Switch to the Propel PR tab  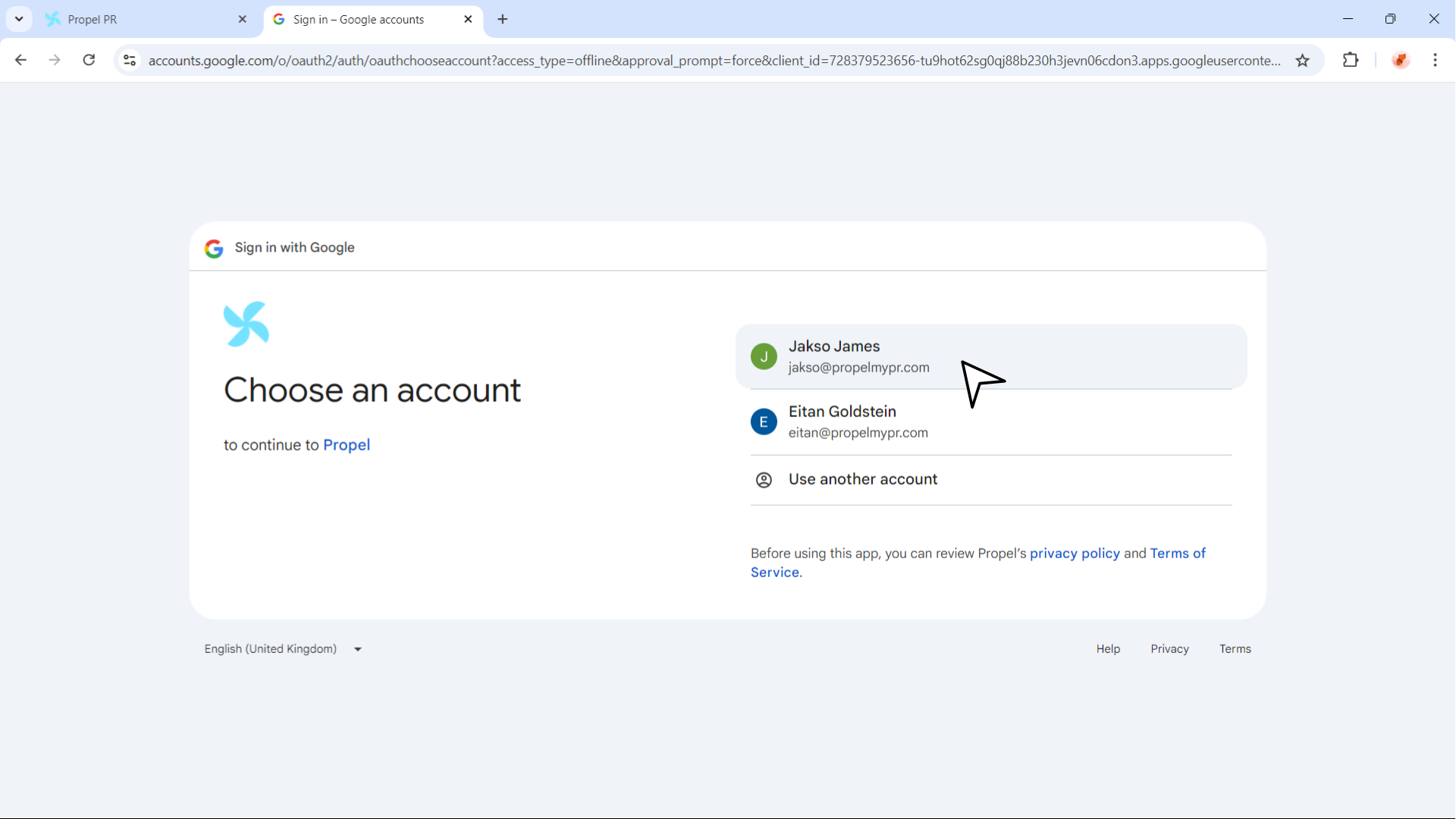(144, 20)
